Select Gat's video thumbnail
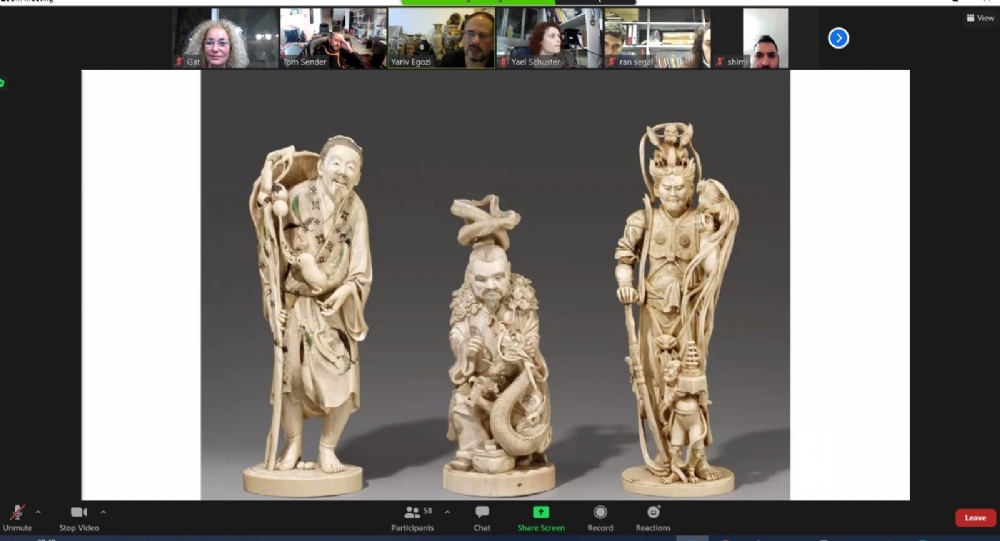The height and width of the screenshot is (541, 1000). 226,38
